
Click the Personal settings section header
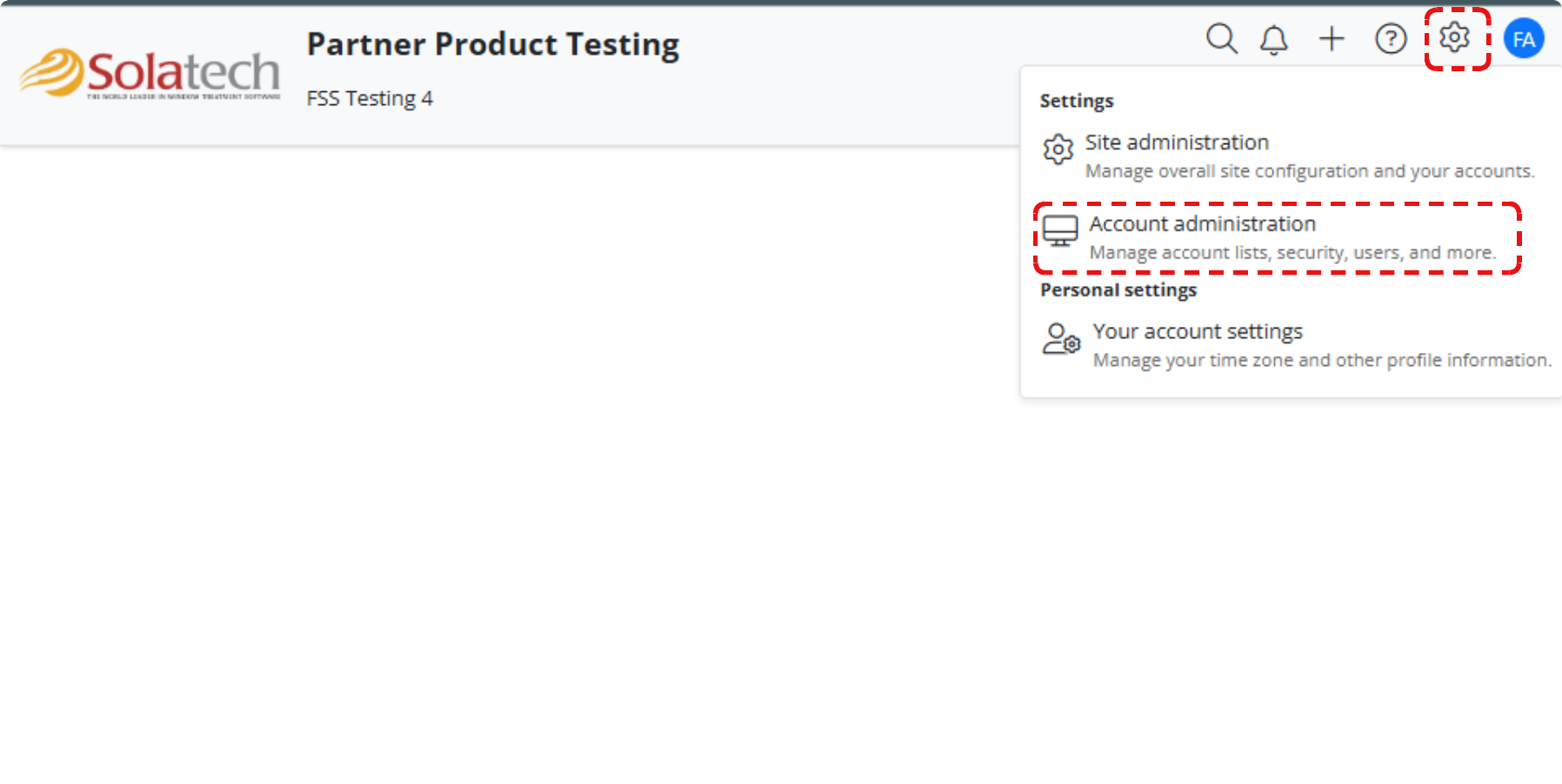pyautogui.click(x=1118, y=289)
